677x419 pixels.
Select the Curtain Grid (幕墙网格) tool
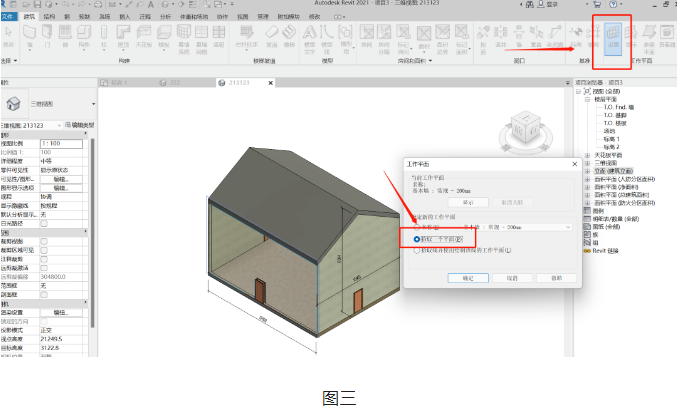(x=202, y=39)
